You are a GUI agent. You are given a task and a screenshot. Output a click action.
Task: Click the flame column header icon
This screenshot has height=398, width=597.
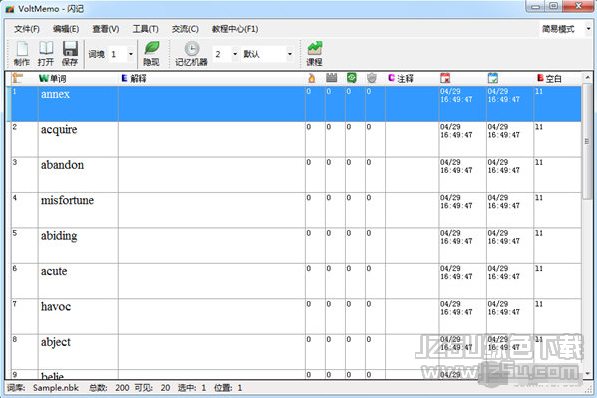pos(311,78)
